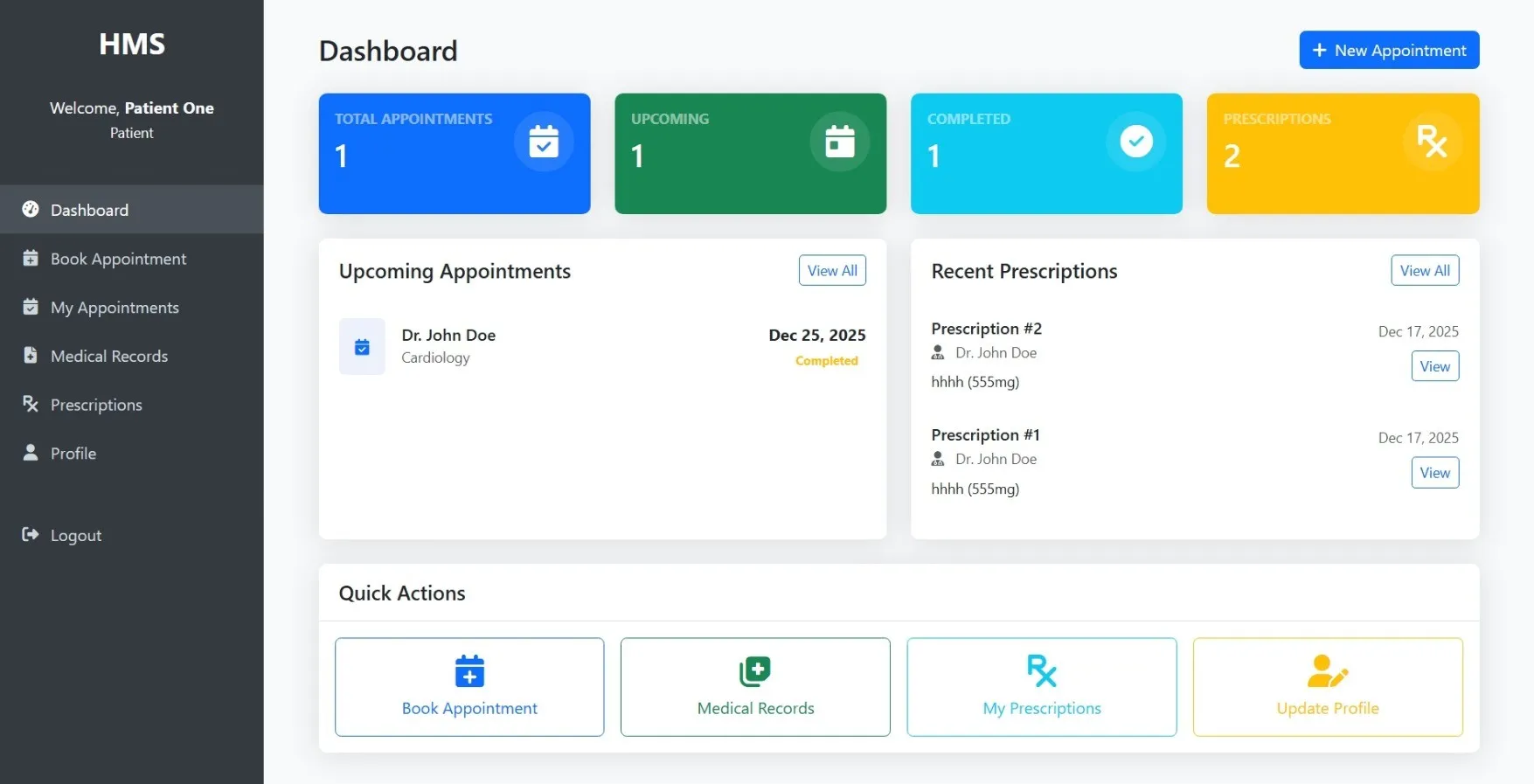The width and height of the screenshot is (1534, 784).
Task: Log out using the sidebar Logout link
Action: (x=131, y=535)
